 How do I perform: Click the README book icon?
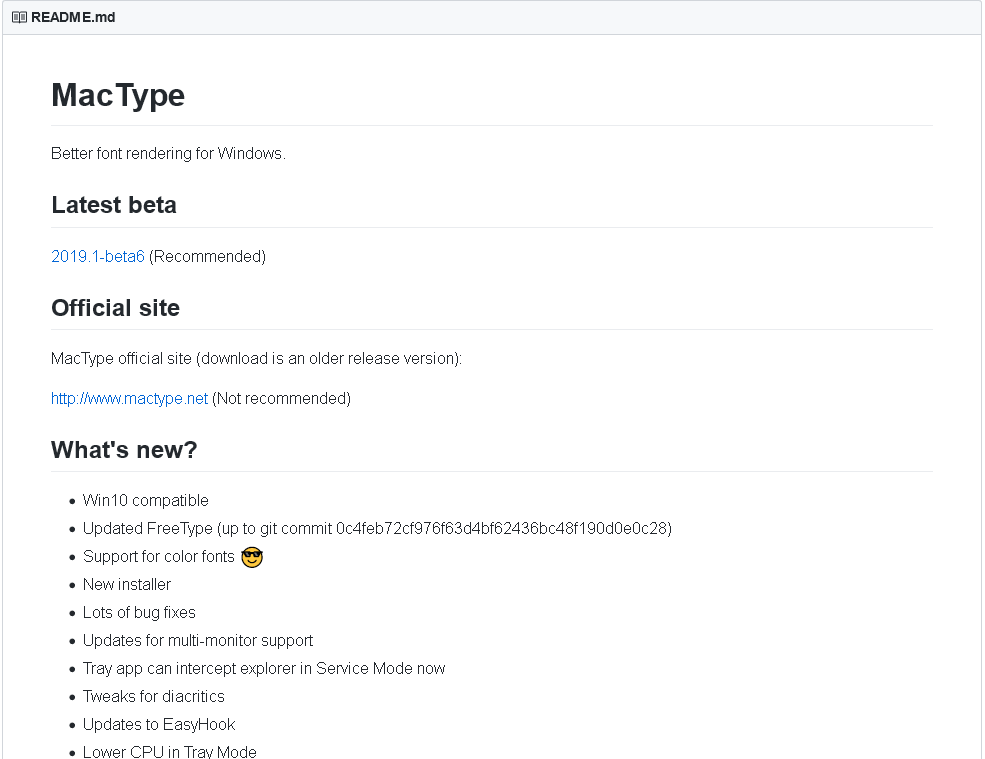(x=19, y=18)
